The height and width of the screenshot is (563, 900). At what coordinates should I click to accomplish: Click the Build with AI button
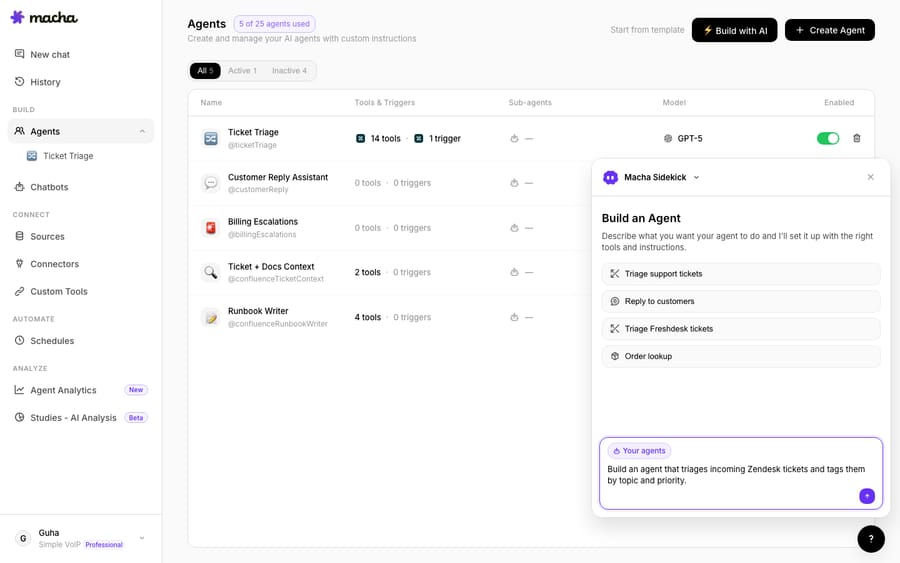734,30
